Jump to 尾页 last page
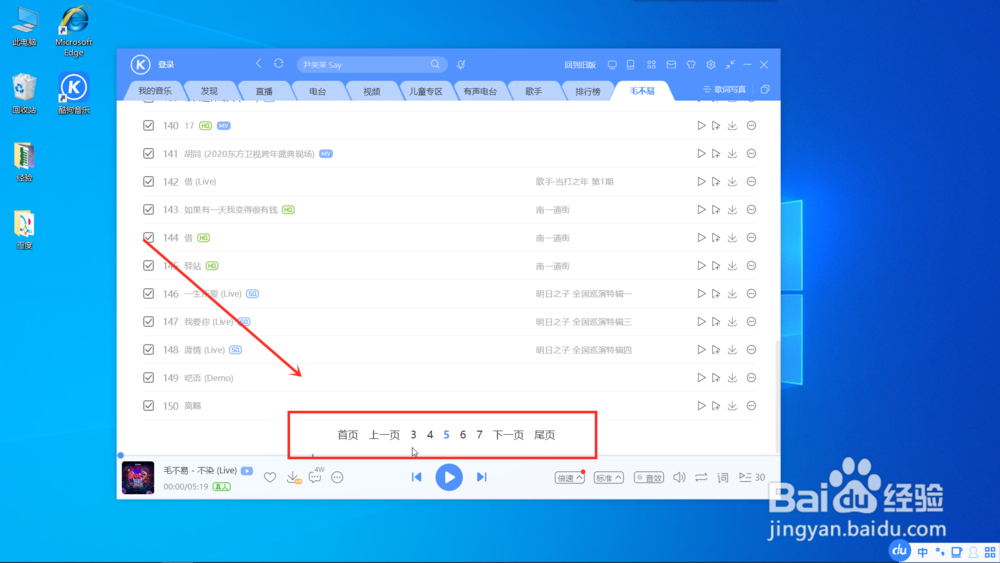This screenshot has width=1000, height=563. (x=545, y=435)
